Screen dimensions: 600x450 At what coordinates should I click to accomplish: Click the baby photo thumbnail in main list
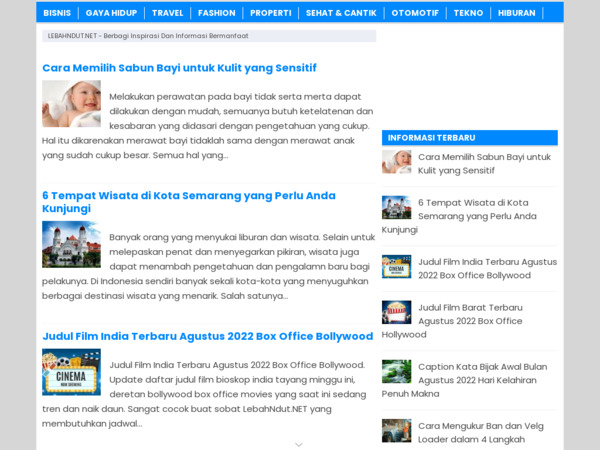[x=71, y=103]
